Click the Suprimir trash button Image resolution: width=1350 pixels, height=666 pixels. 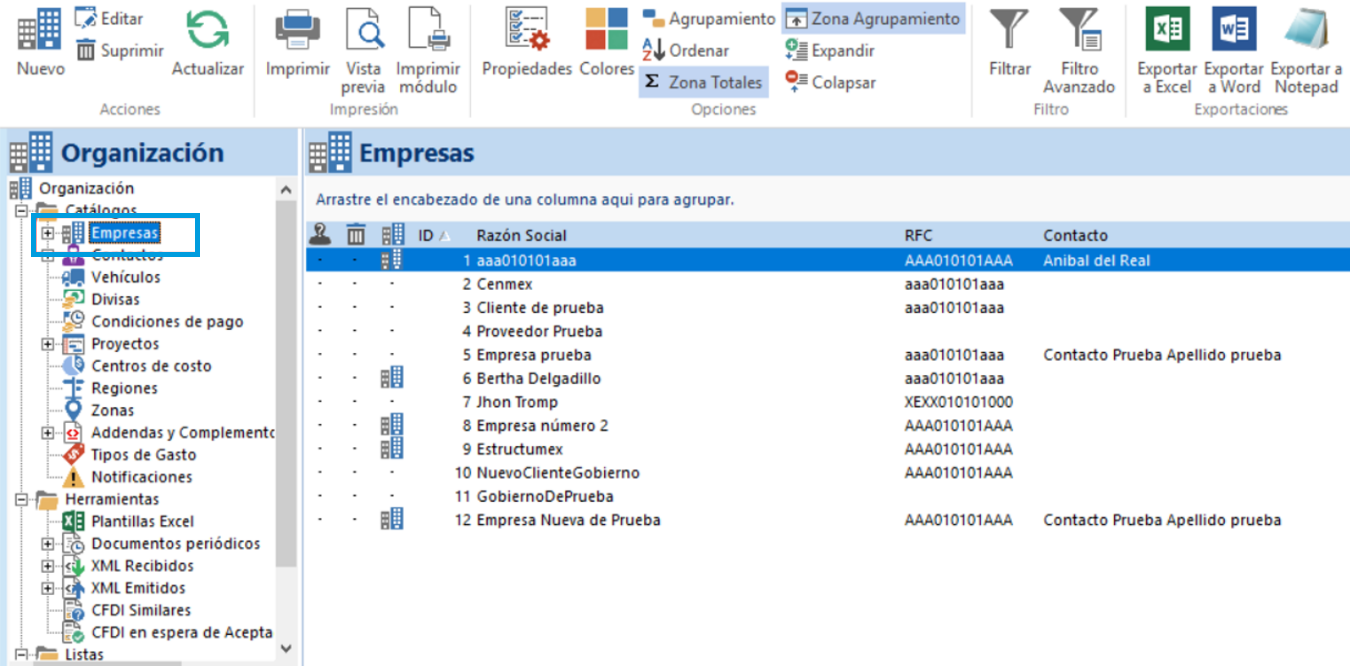[x=120, y=50]
